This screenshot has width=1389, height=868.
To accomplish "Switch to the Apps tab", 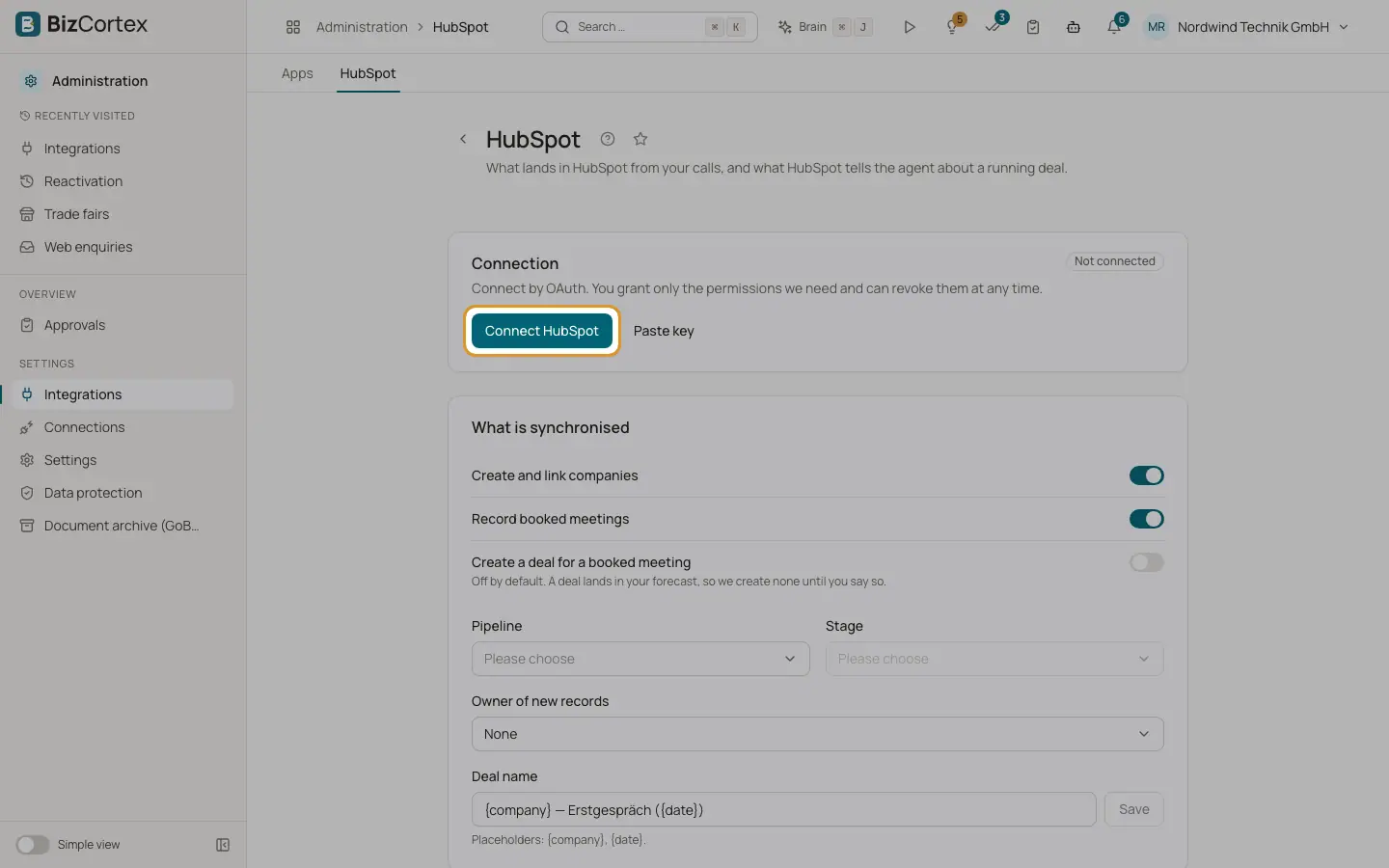I will (x=297, y=73).
